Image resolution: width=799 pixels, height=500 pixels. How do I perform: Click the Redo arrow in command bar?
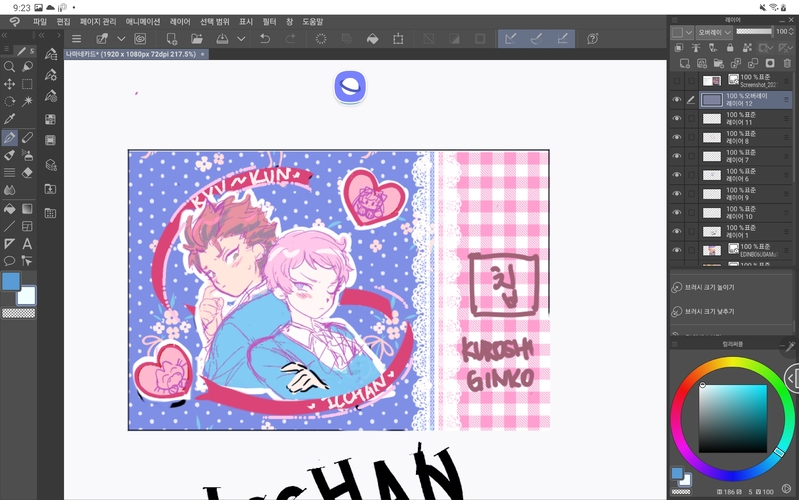tap(290, 39)
